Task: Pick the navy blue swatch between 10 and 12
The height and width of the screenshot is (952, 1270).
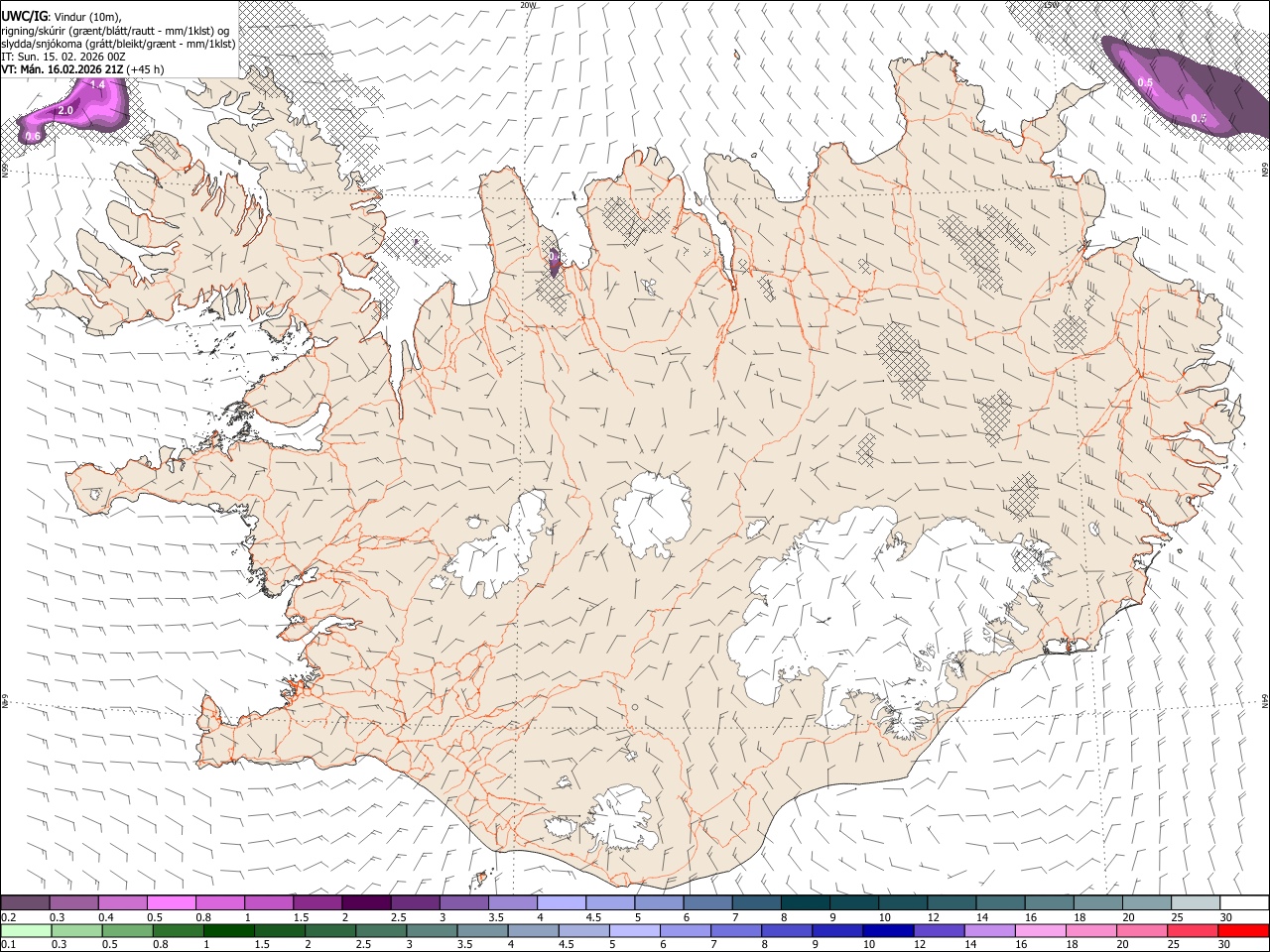Action: click(886, 930)
